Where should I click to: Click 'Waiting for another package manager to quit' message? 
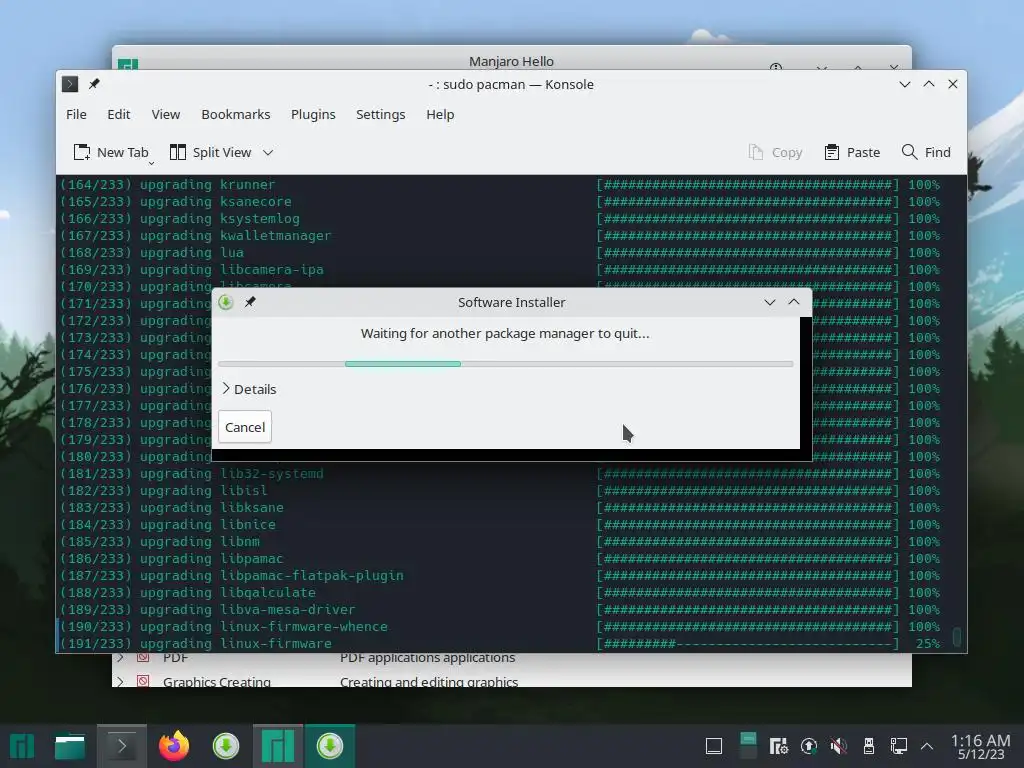coord(505,334)
